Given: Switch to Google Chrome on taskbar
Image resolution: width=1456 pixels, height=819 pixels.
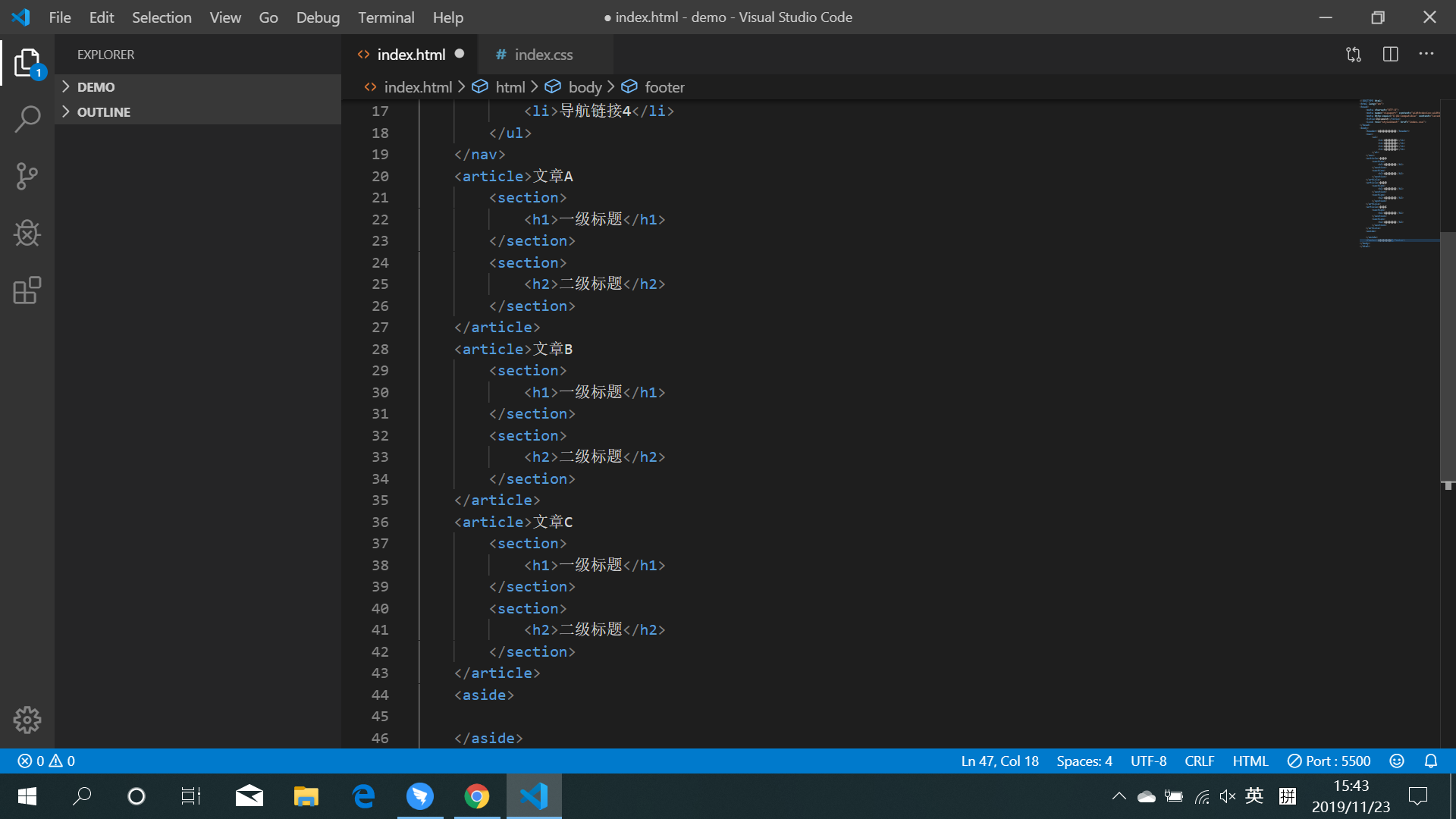Looking at the screenshot, I should [x=477, y=796].
